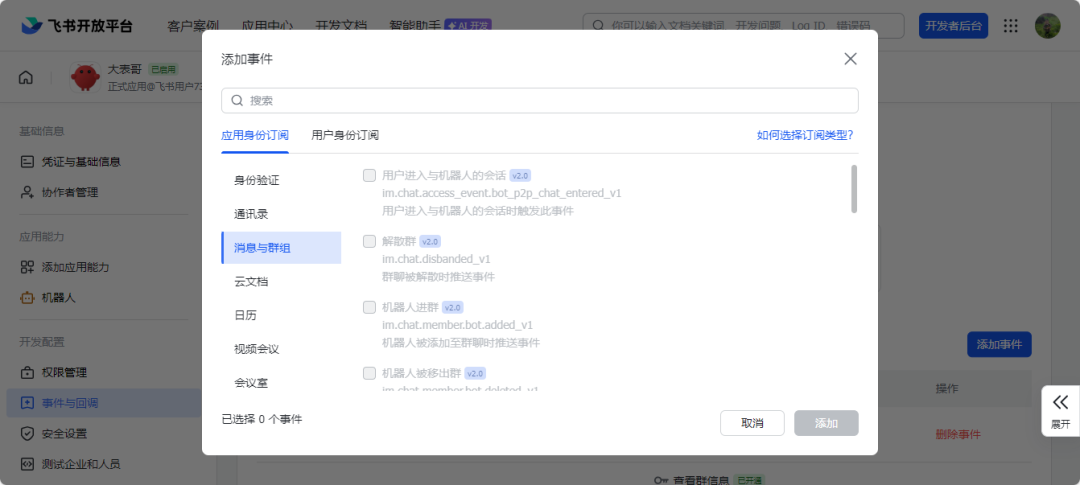The width and height of the screenshot is (1080, 485).
Task: Open 协作者管理 in the sidebar
Action: click(70, 192)
